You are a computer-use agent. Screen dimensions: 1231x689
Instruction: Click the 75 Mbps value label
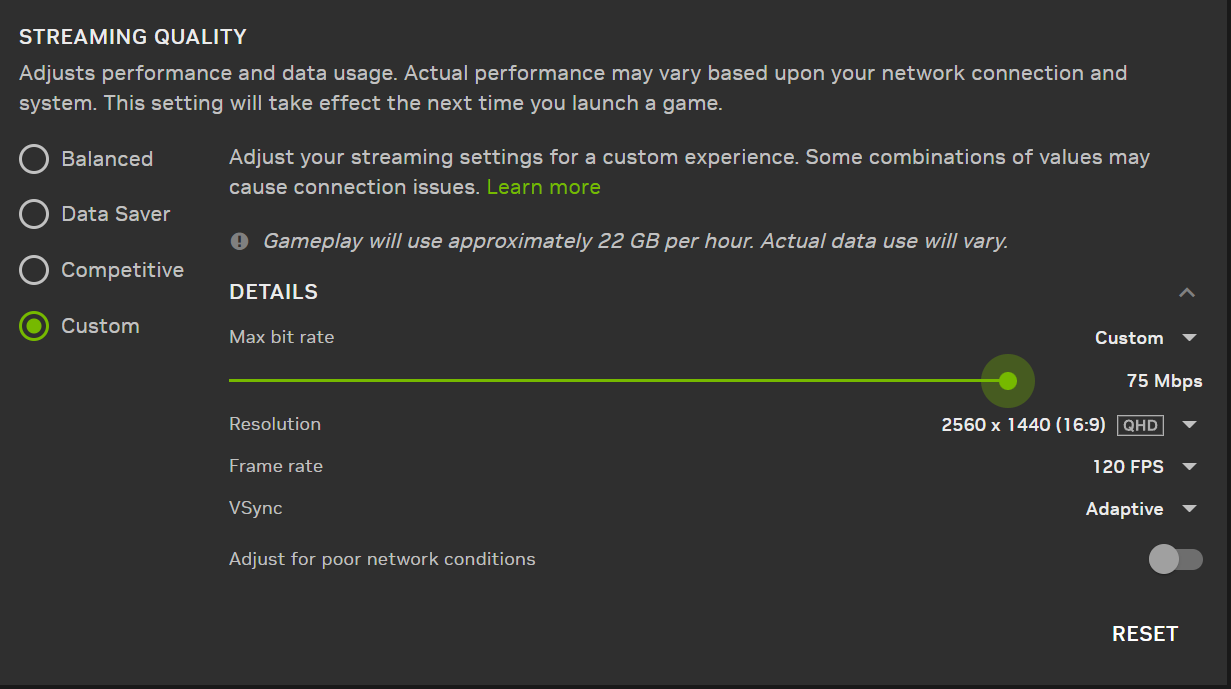click(x=1164, y=381)
